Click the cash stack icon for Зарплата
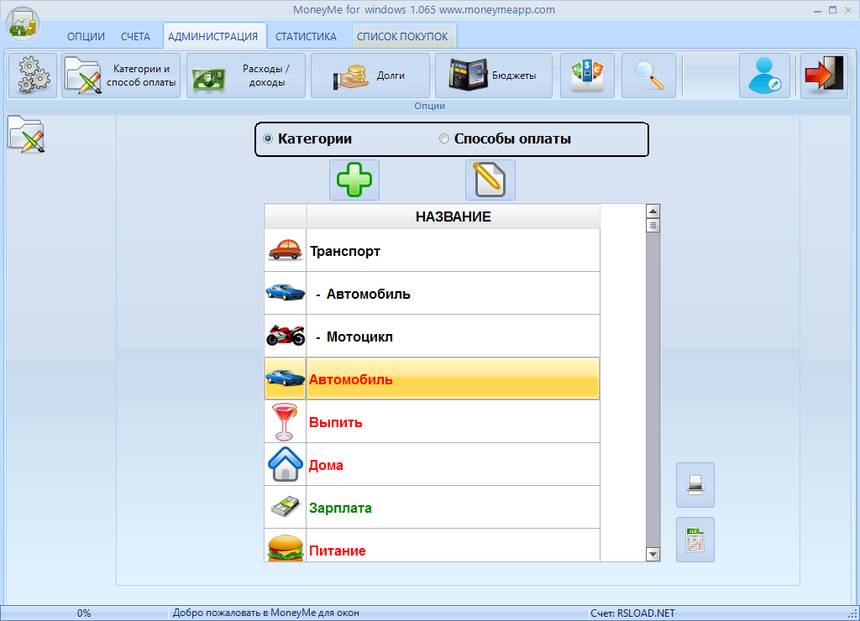The height and width of the screenshot is (621, 860). pyautogui.click(x=285, y=507)
